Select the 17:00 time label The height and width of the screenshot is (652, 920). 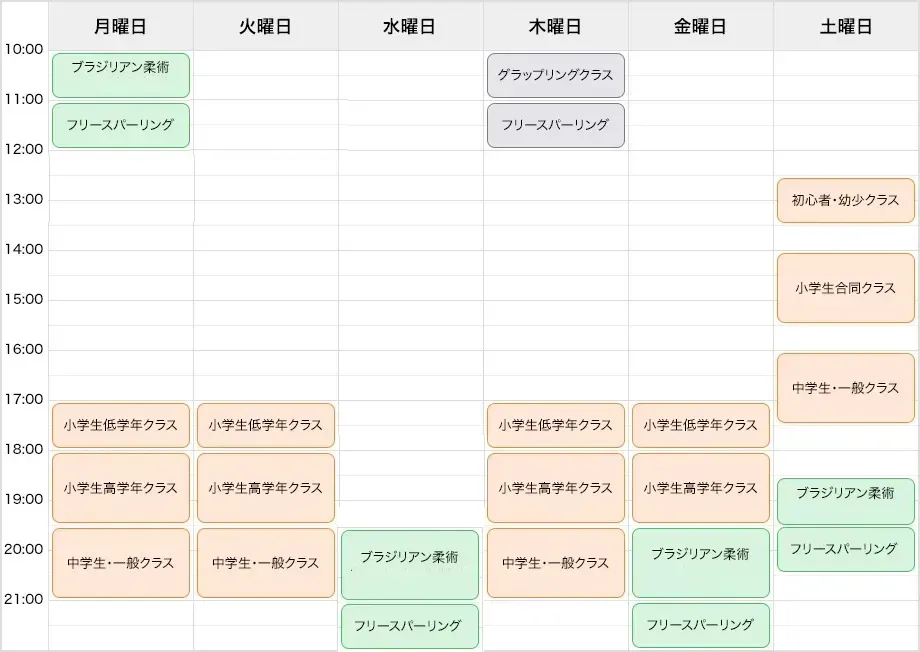[x=24, y=399]
